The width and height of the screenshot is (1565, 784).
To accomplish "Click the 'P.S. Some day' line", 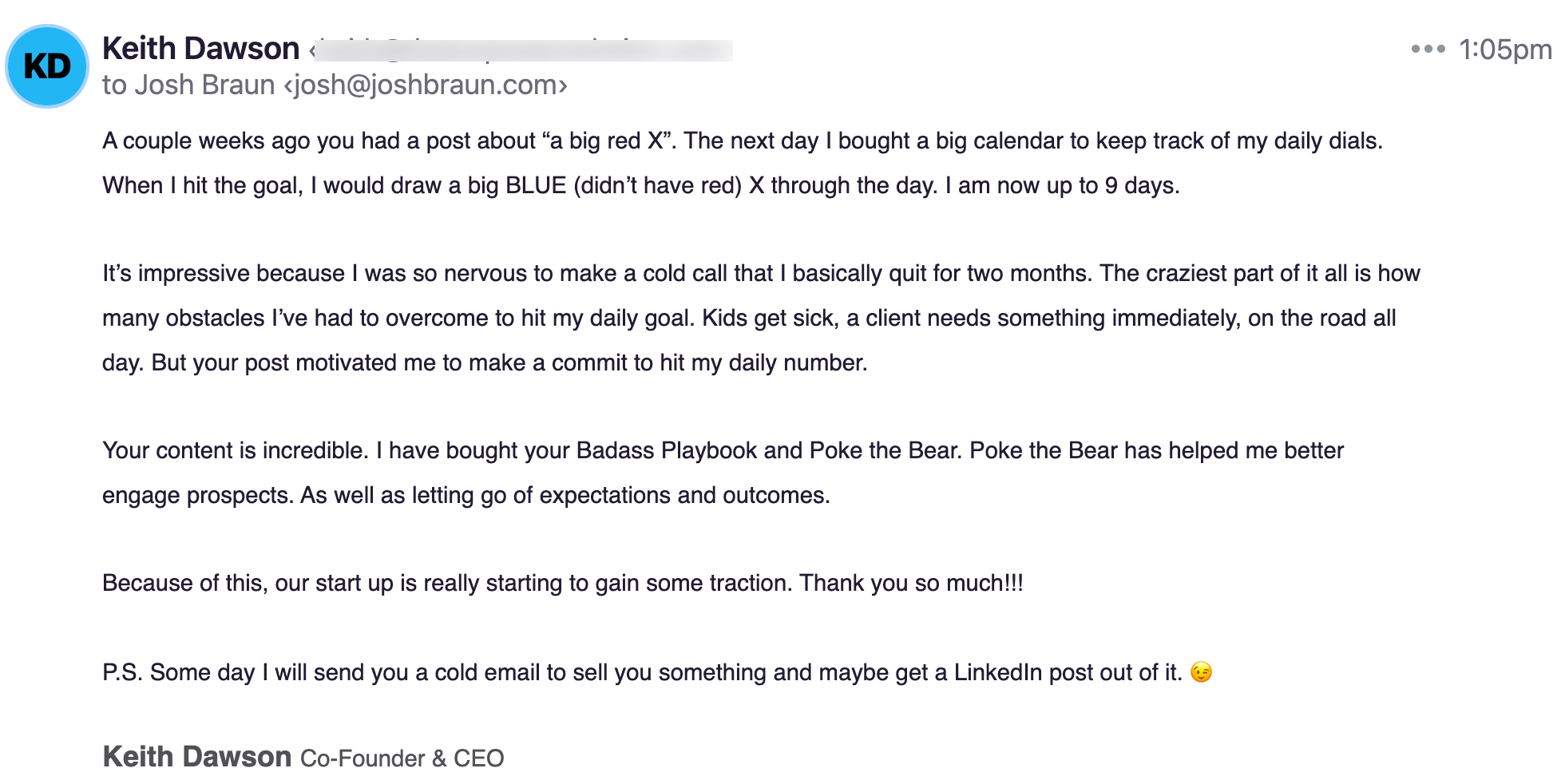I will click(657, 672).
